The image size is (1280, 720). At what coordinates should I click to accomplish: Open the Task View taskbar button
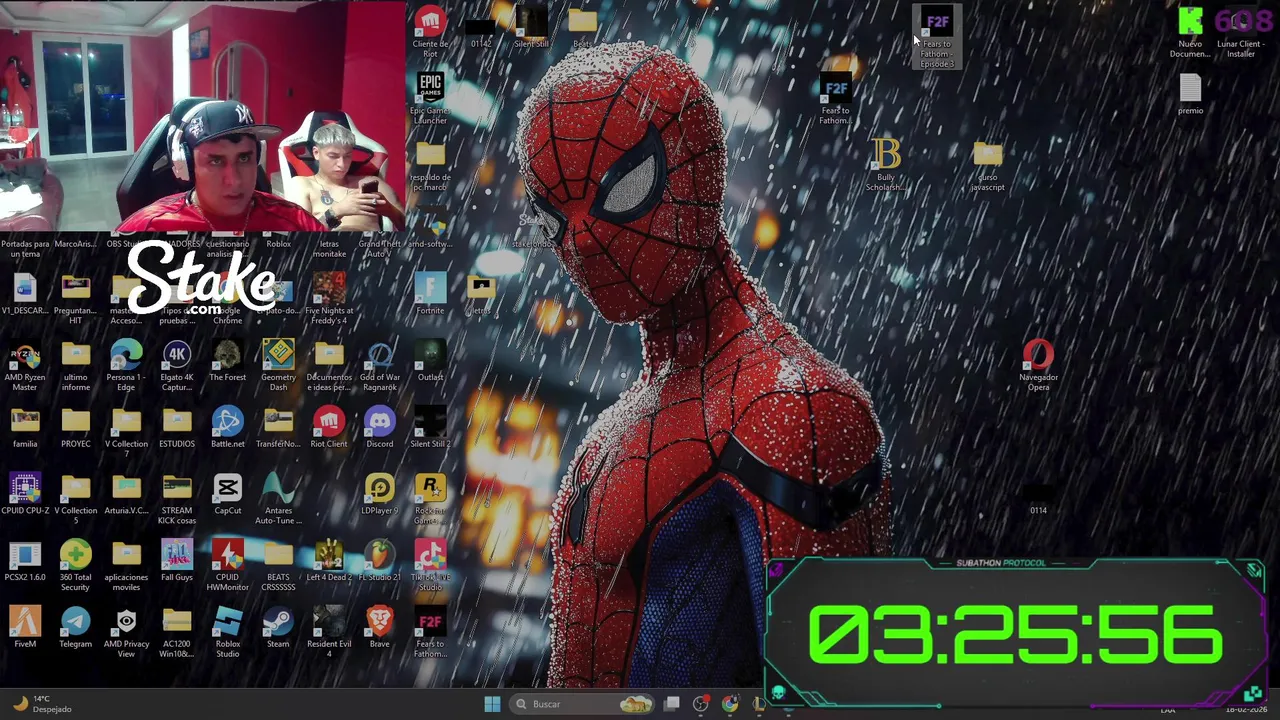point(672,704)
